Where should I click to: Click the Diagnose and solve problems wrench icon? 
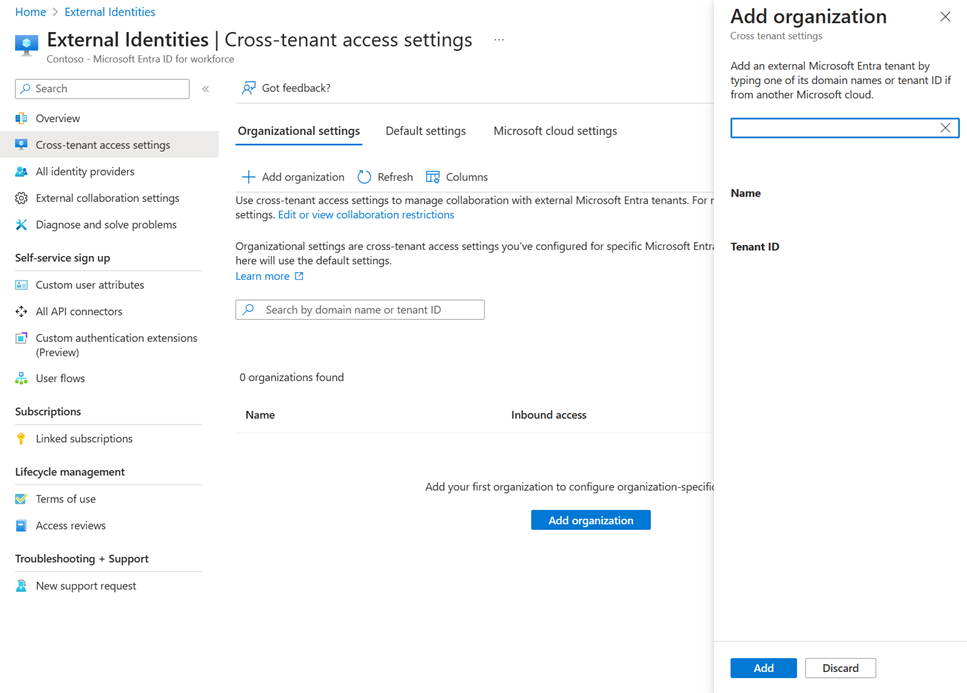[22, 224]
